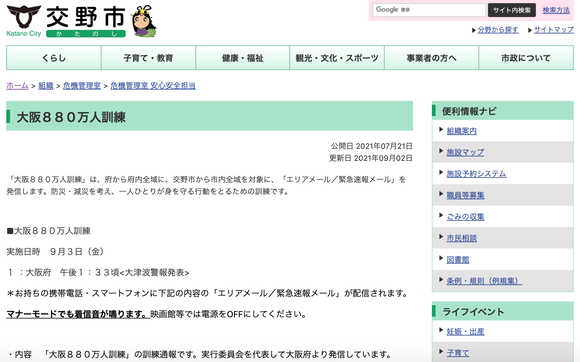Viewport: 580px width, 362px height.
Task: Open the 分野から探す link
Action: pos(498,30)
